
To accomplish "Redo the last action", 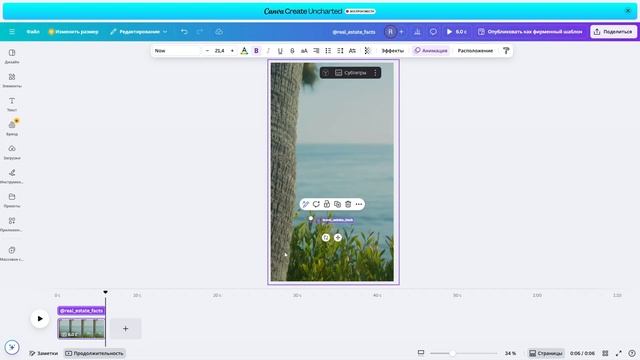I will pyautogui.click(x=200, y=32).
